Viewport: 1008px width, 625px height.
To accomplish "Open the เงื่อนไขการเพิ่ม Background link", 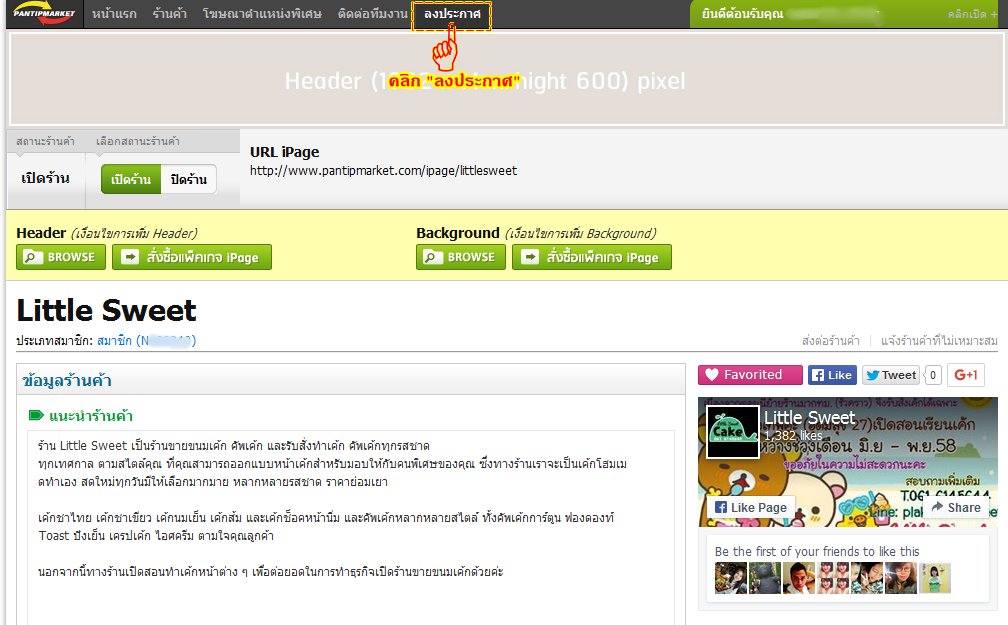I will [x=580, y=233].
